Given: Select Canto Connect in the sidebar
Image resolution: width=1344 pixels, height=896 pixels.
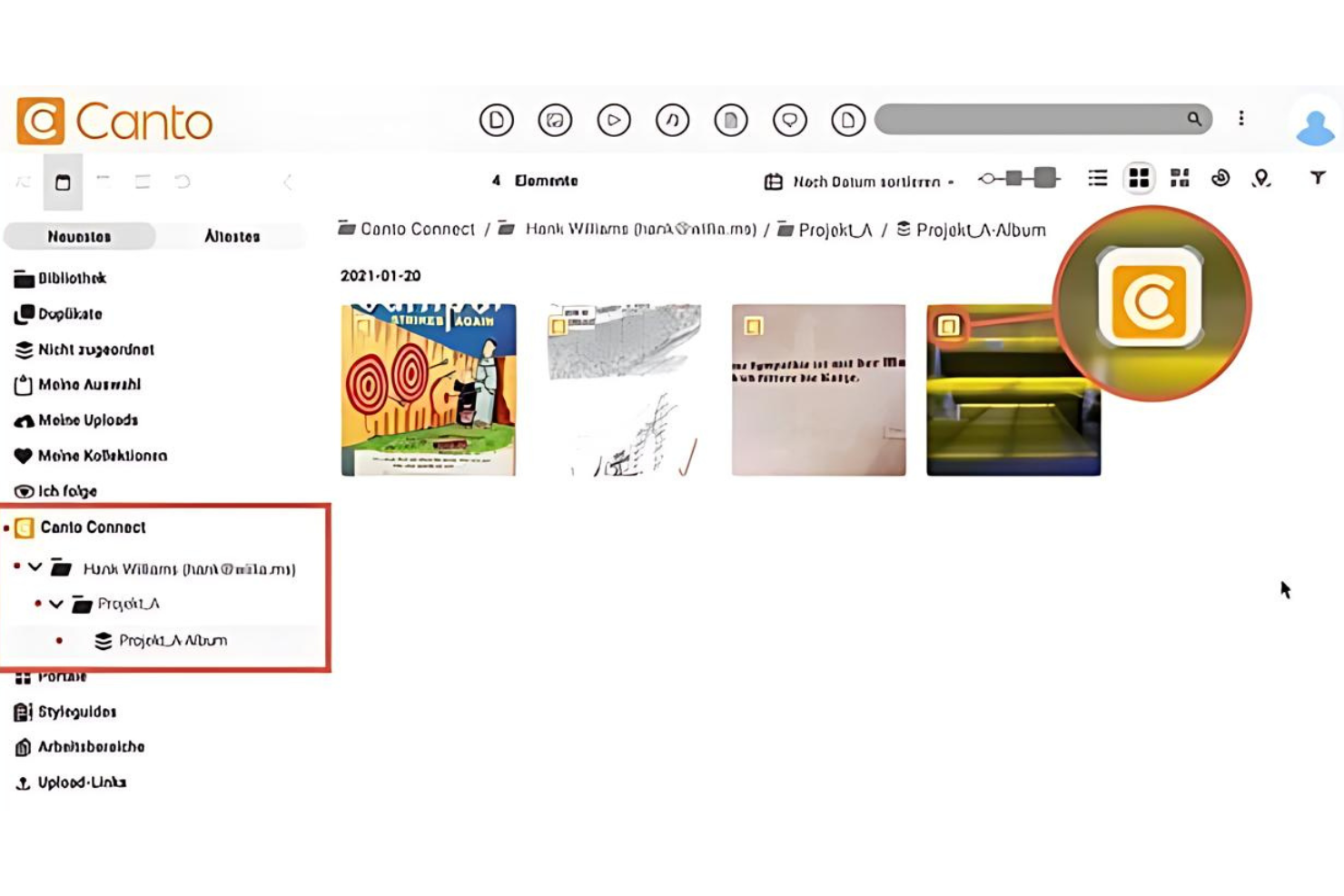Looking at the screenshot, I should pyautogui.click(x=80, y=527).
